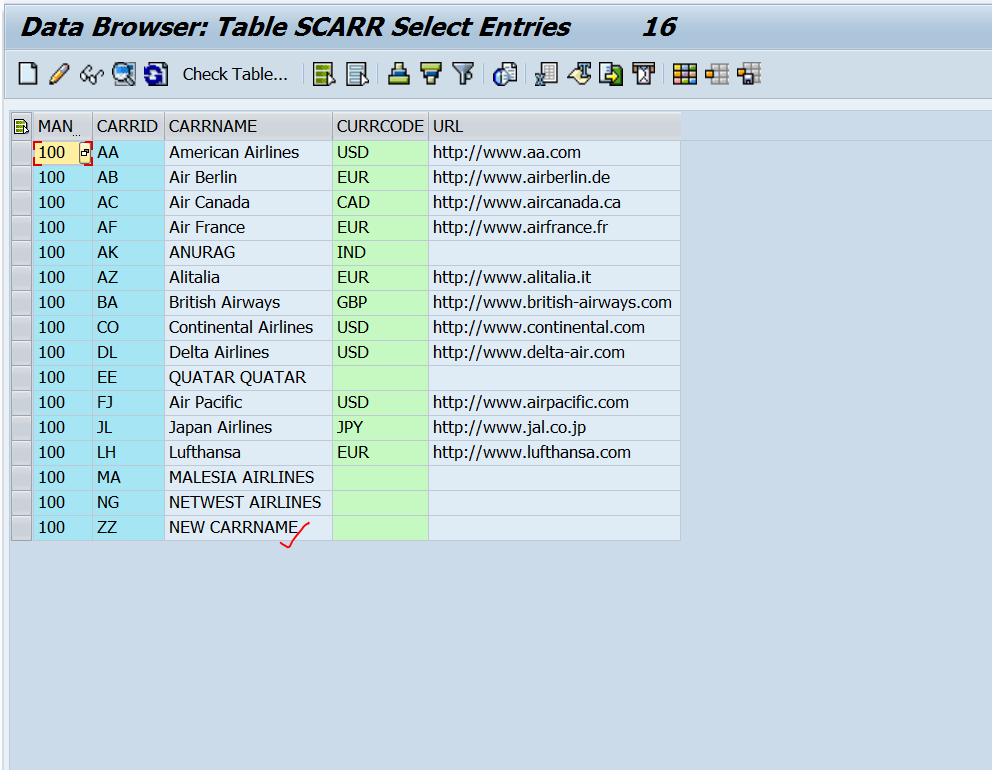This screenshot has width=992, height=770.
Task: Click the Change pencil icon
Action: pos(59,74)
